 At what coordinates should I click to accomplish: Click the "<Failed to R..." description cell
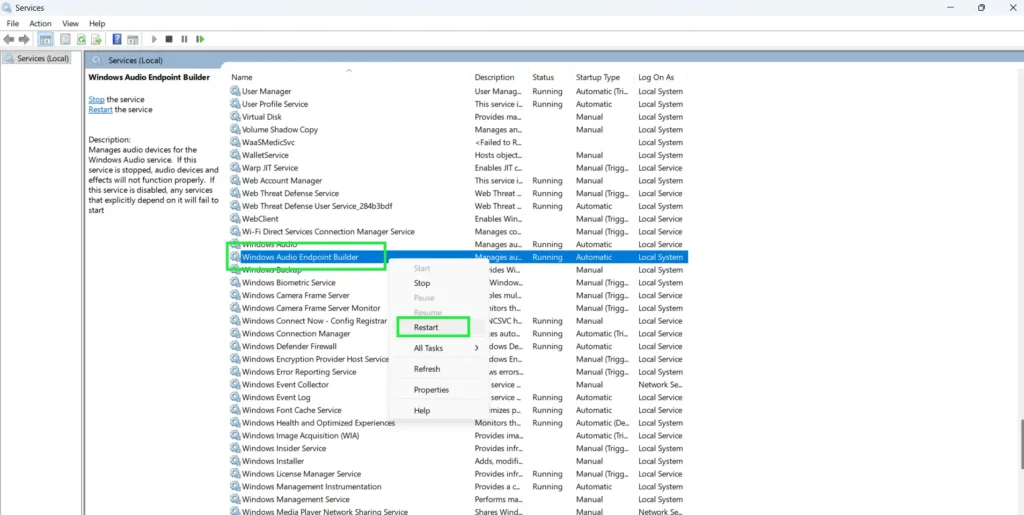point(498,142)
